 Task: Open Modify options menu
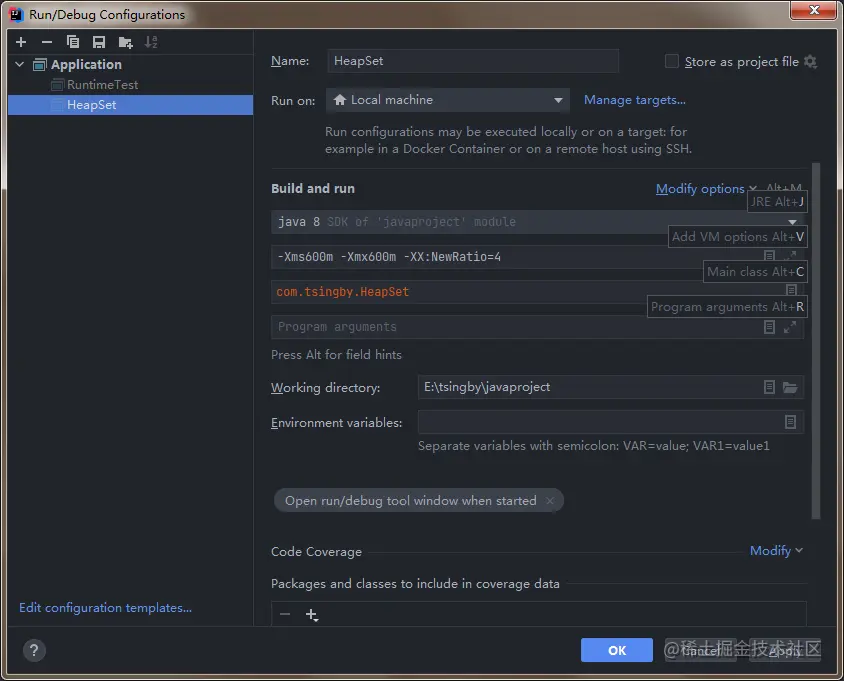coord(706,189)
